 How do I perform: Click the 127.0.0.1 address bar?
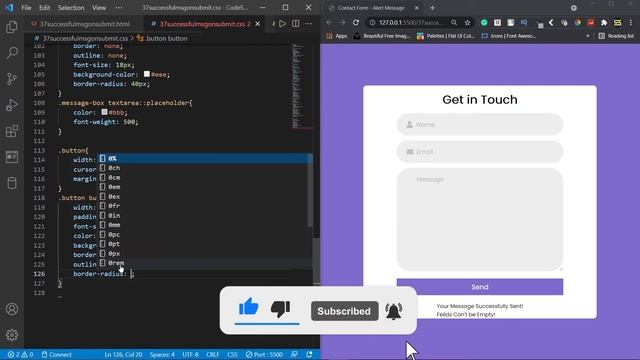tap(410, 22)
